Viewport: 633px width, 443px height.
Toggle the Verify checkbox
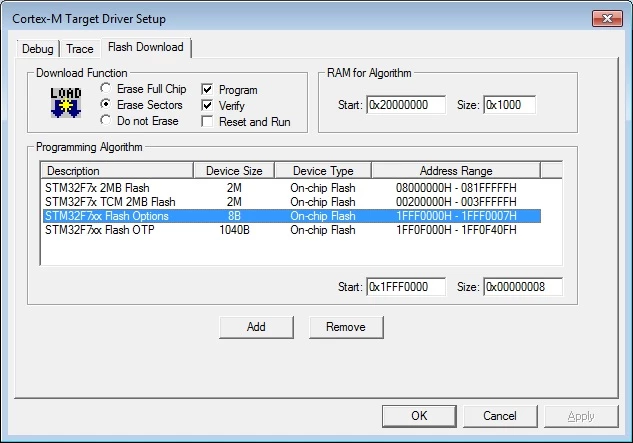207,106
